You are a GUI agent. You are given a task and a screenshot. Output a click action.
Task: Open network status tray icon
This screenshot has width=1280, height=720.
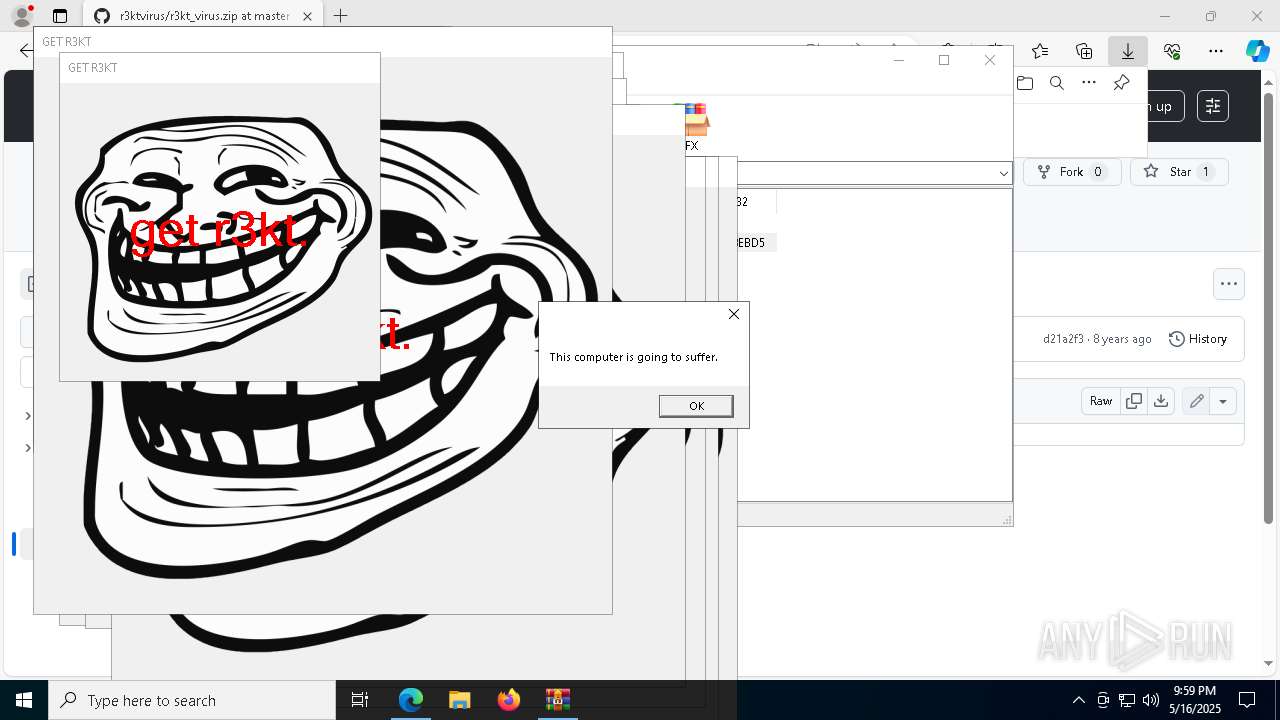pyautogui.click(x=1127, y=700)
